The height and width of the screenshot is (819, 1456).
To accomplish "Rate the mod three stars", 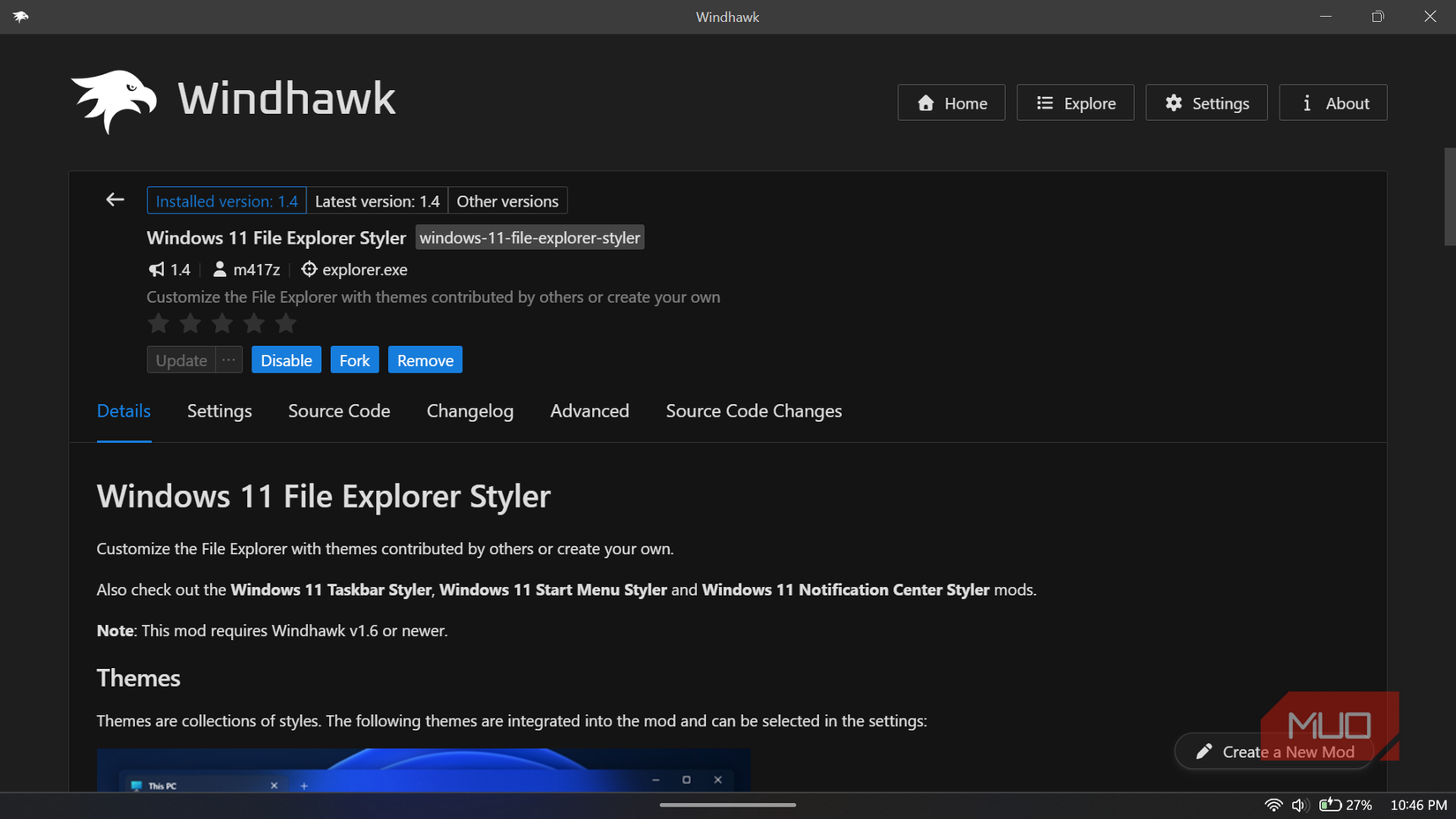I will coord(222,324).
